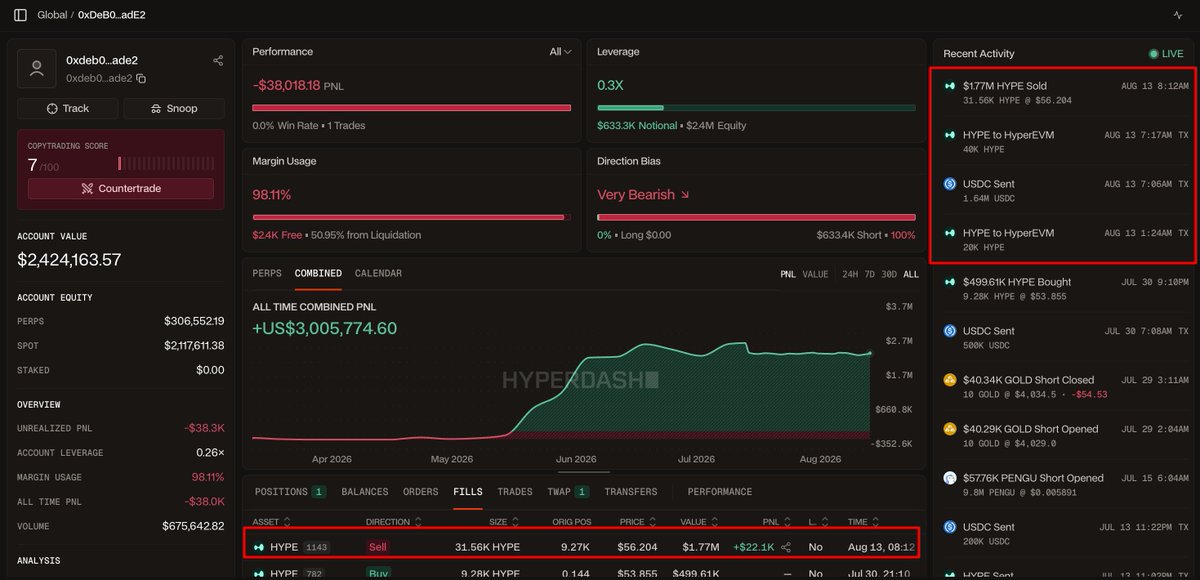This screenshot has height=580, width=1200.
Task: Click the share icon beside wallet name
Action: point(218,61)
